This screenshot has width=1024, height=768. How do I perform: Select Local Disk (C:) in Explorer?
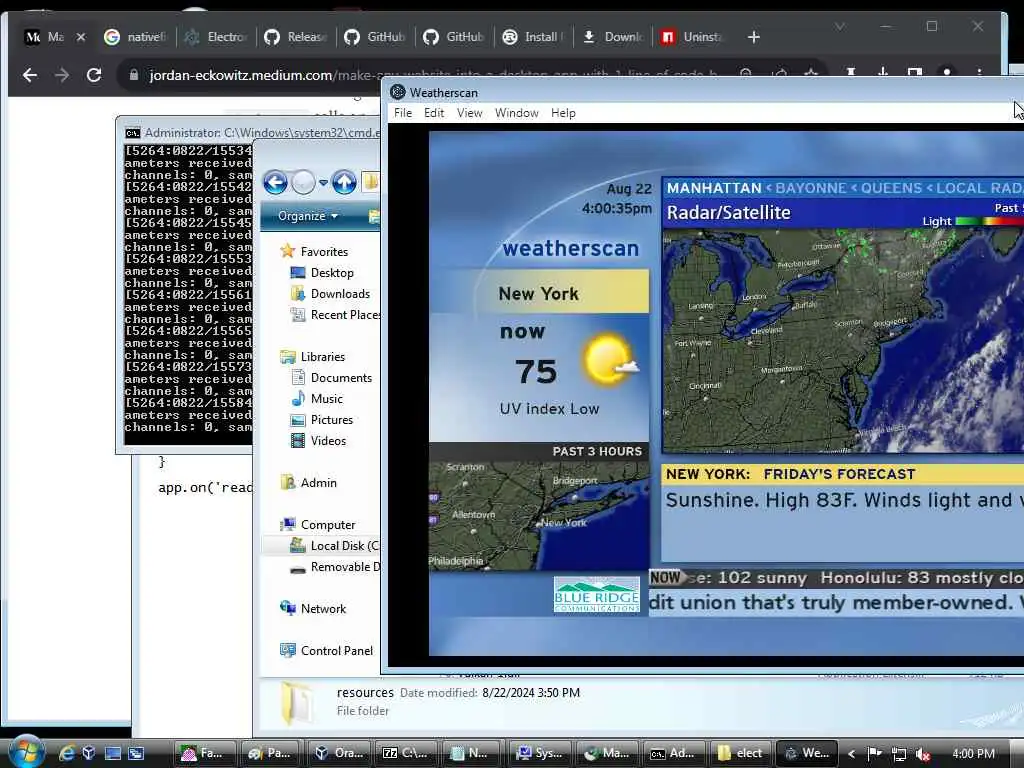(334, 545)
